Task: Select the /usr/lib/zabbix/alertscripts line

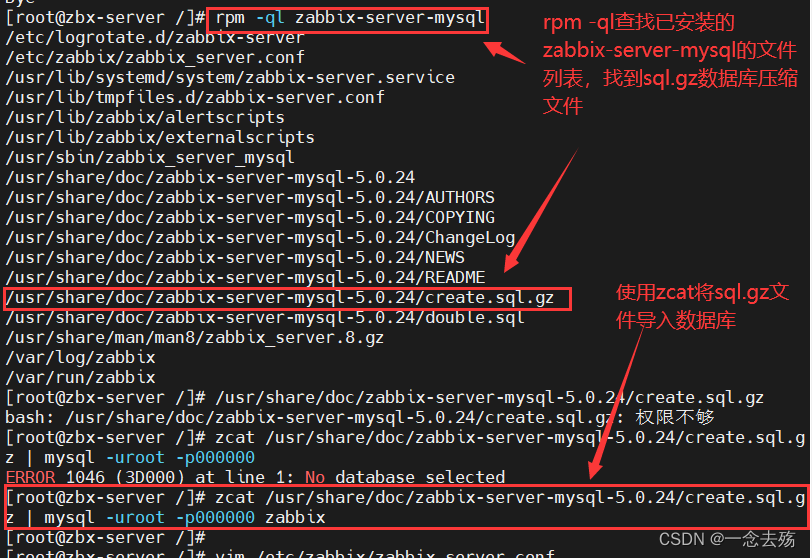Action: click(145, 118)
